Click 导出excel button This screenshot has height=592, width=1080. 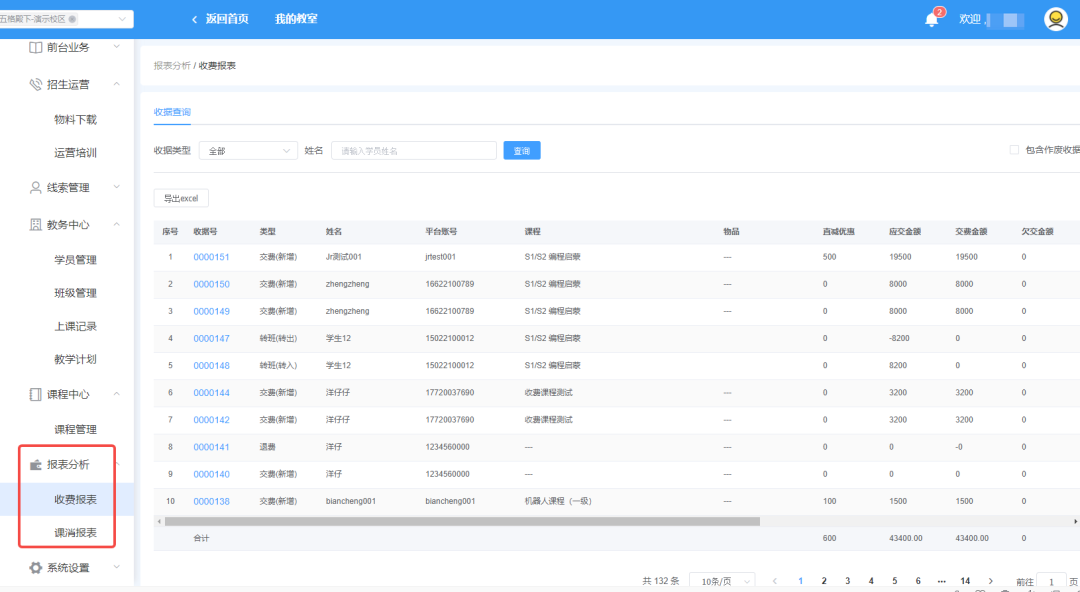(x=181, y=198)
